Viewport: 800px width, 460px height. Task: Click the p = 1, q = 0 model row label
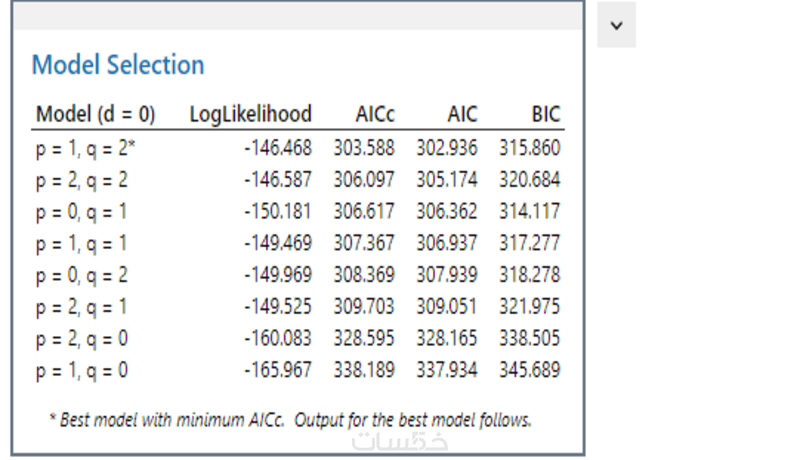82,371
